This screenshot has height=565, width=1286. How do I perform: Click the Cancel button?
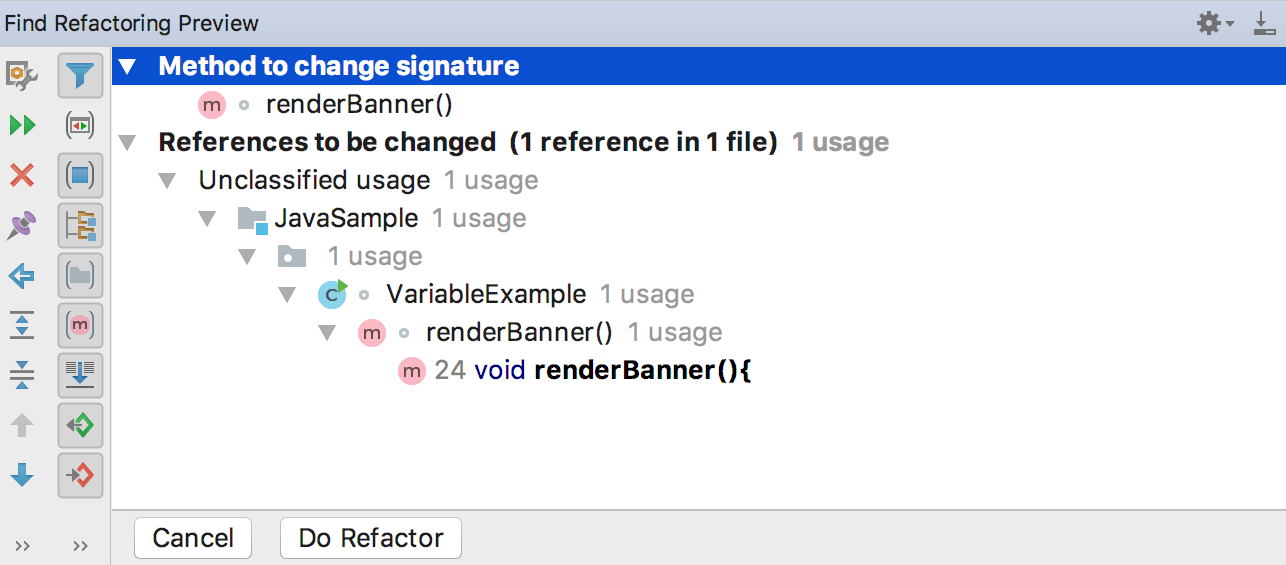[193, 538]
